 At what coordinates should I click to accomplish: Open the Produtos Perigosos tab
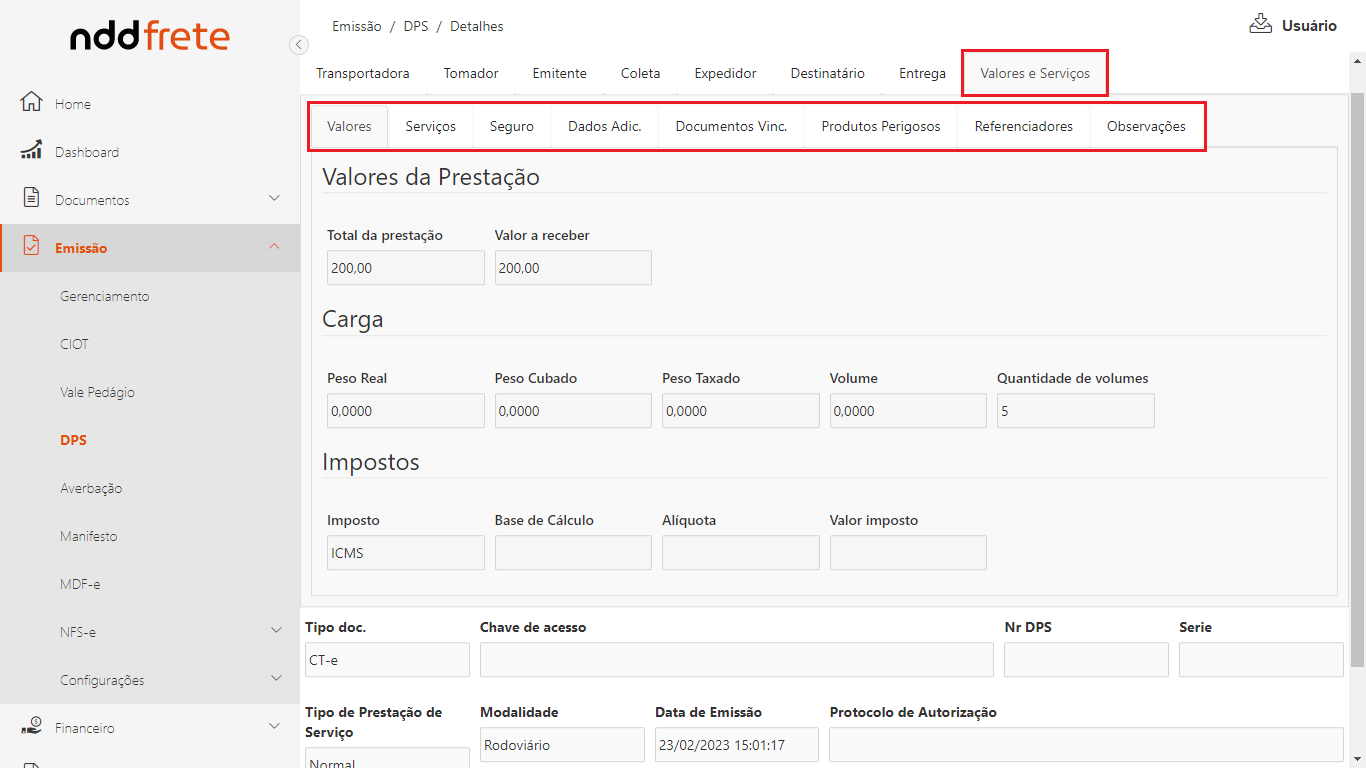(x=880, y=127)
